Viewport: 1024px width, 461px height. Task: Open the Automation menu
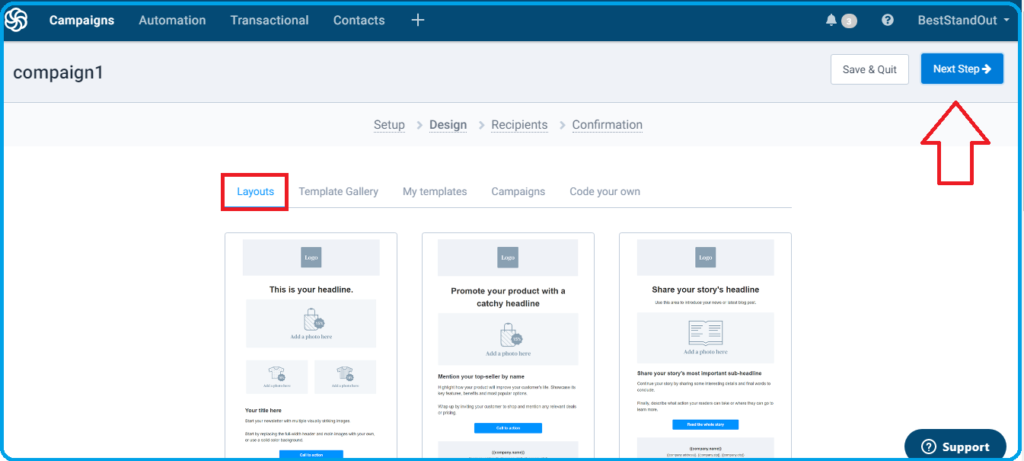[x=172, y=20]
